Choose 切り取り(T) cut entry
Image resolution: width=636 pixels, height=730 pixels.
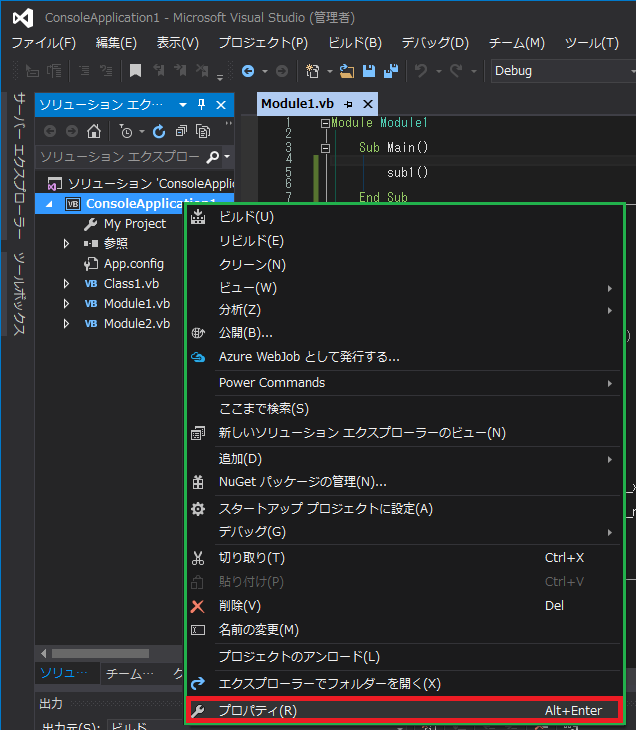405,558
